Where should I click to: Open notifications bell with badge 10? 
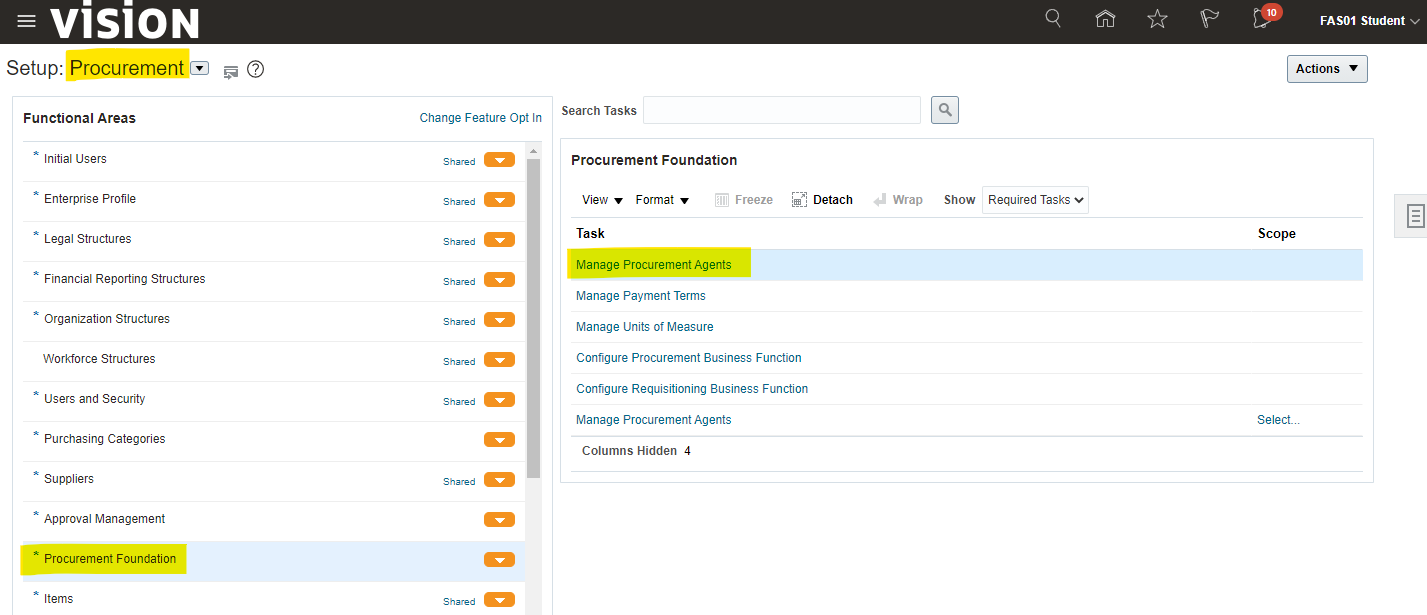click(1263, 19)
